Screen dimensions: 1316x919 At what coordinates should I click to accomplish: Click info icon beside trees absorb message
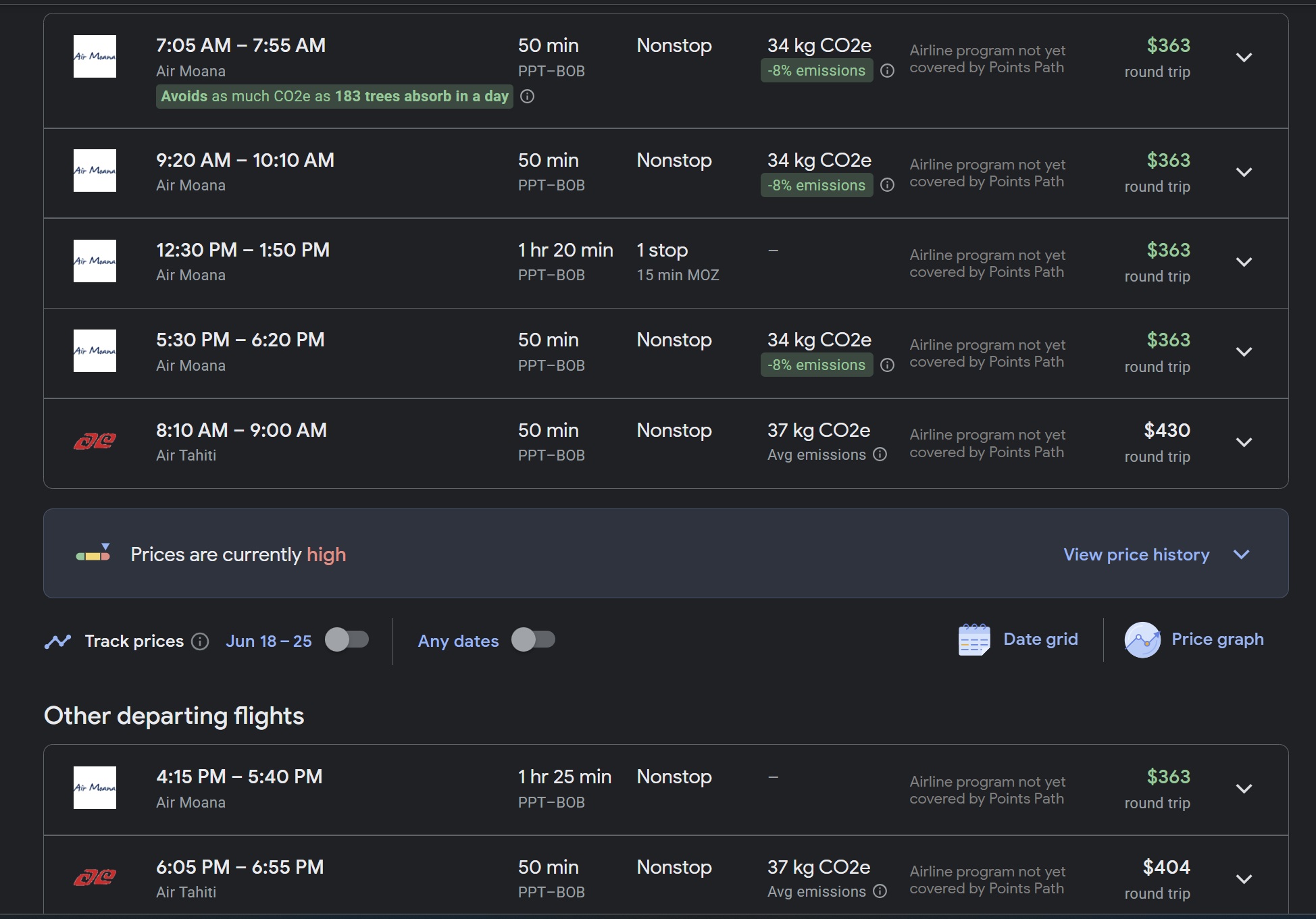click(x=528, y=97)
